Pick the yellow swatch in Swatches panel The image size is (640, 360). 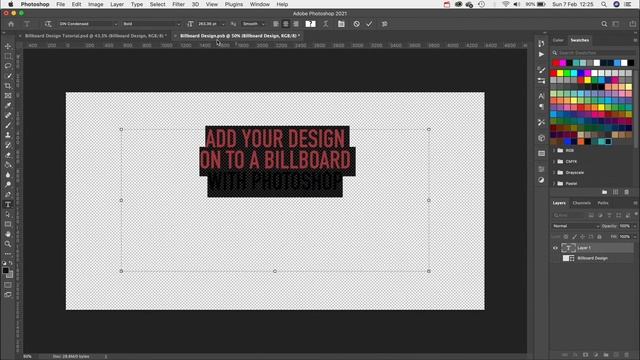[x=560, y=73]
